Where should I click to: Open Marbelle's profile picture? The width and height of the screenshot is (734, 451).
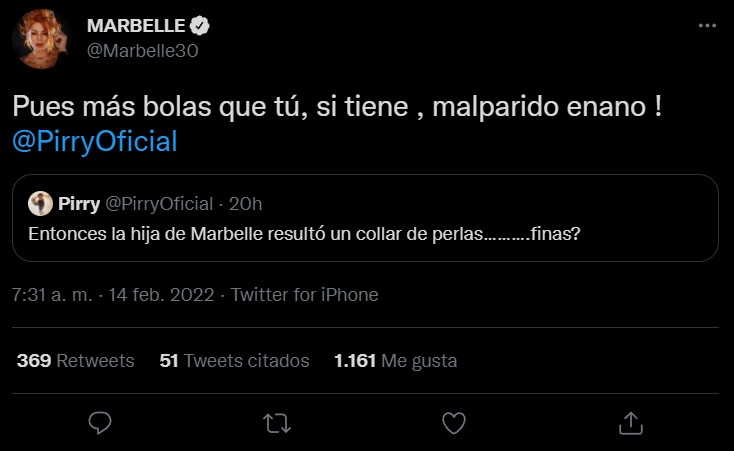[x=41, y=39]
